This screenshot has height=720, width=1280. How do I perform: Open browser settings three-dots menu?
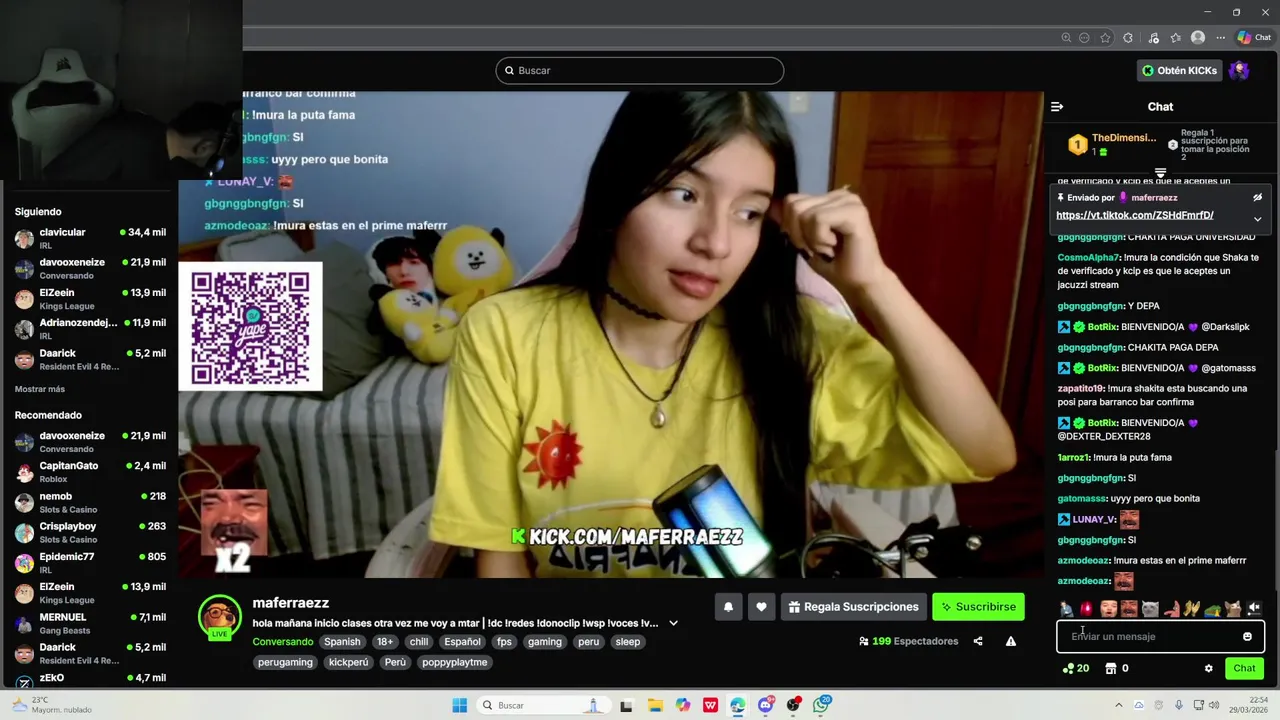pos(1221,38)
